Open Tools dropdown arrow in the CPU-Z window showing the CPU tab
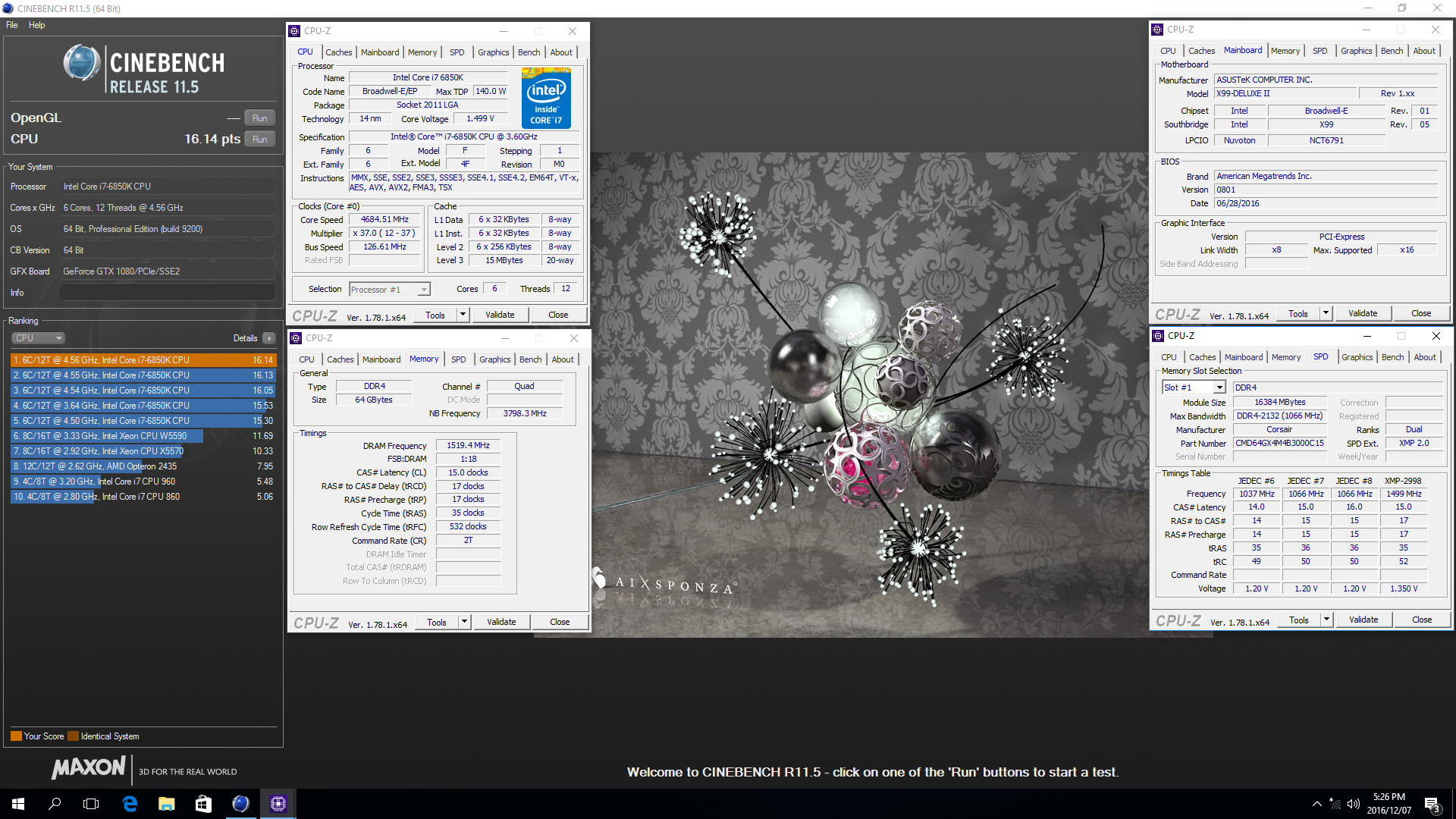 (463, 315)
